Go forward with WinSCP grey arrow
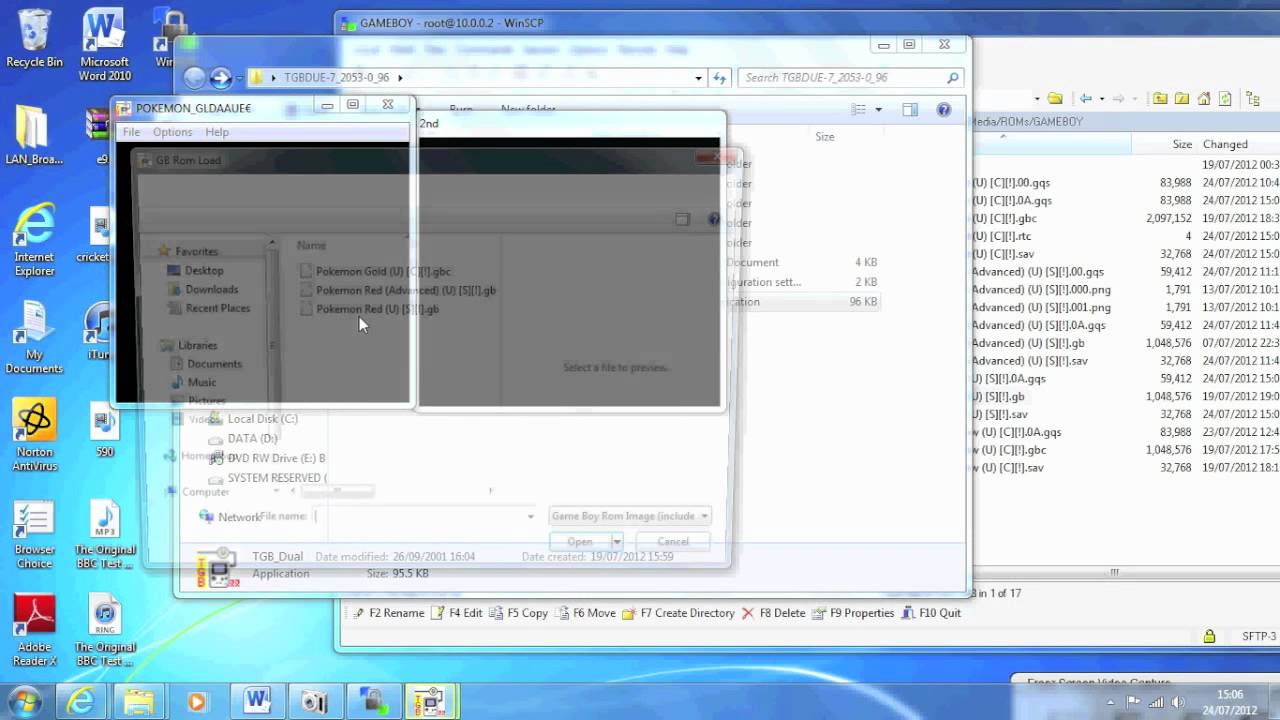Screen dimensions: 1280x720 (1118, 98)
